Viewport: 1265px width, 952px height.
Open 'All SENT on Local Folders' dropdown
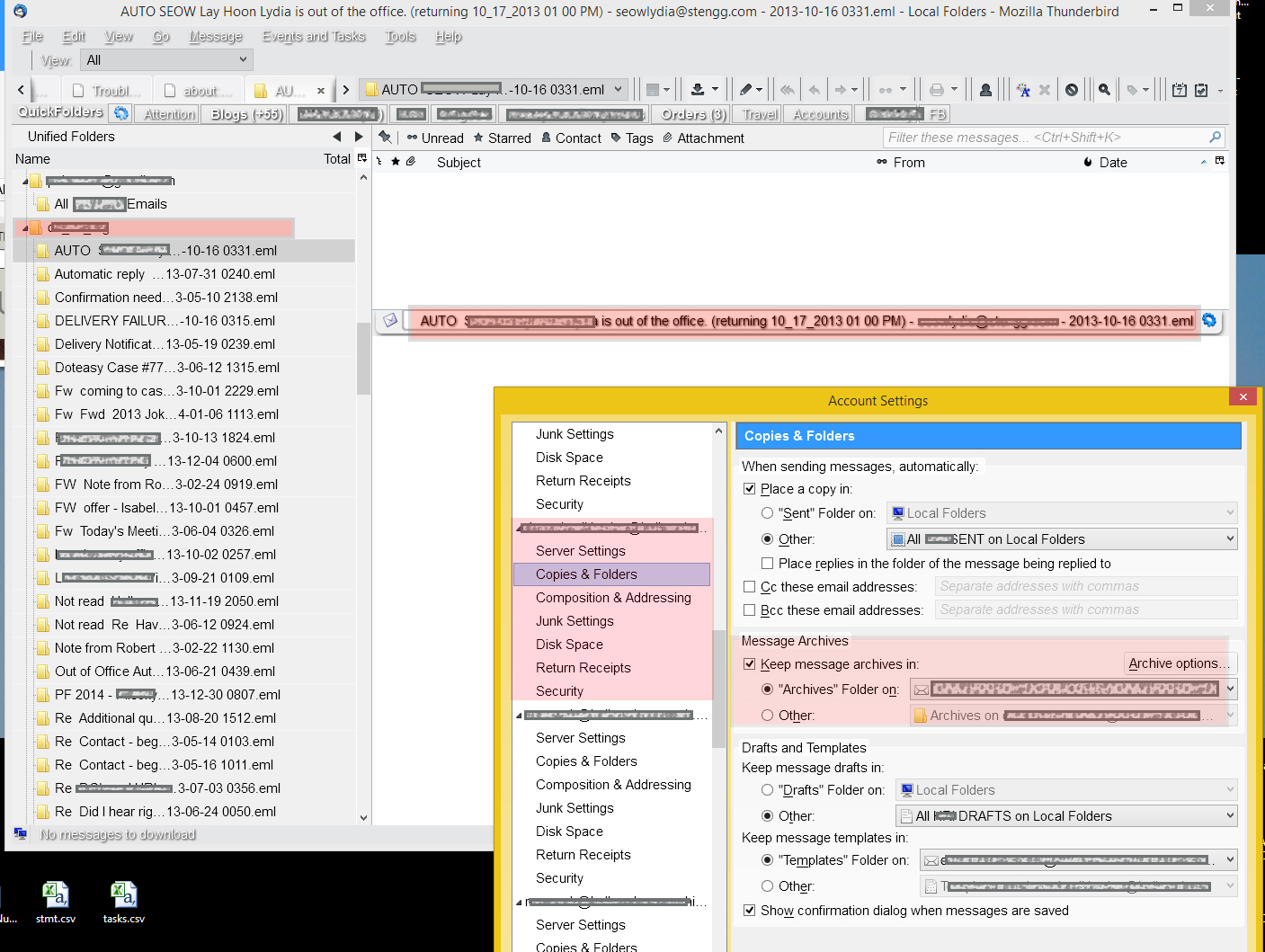tap(1062, 539)
